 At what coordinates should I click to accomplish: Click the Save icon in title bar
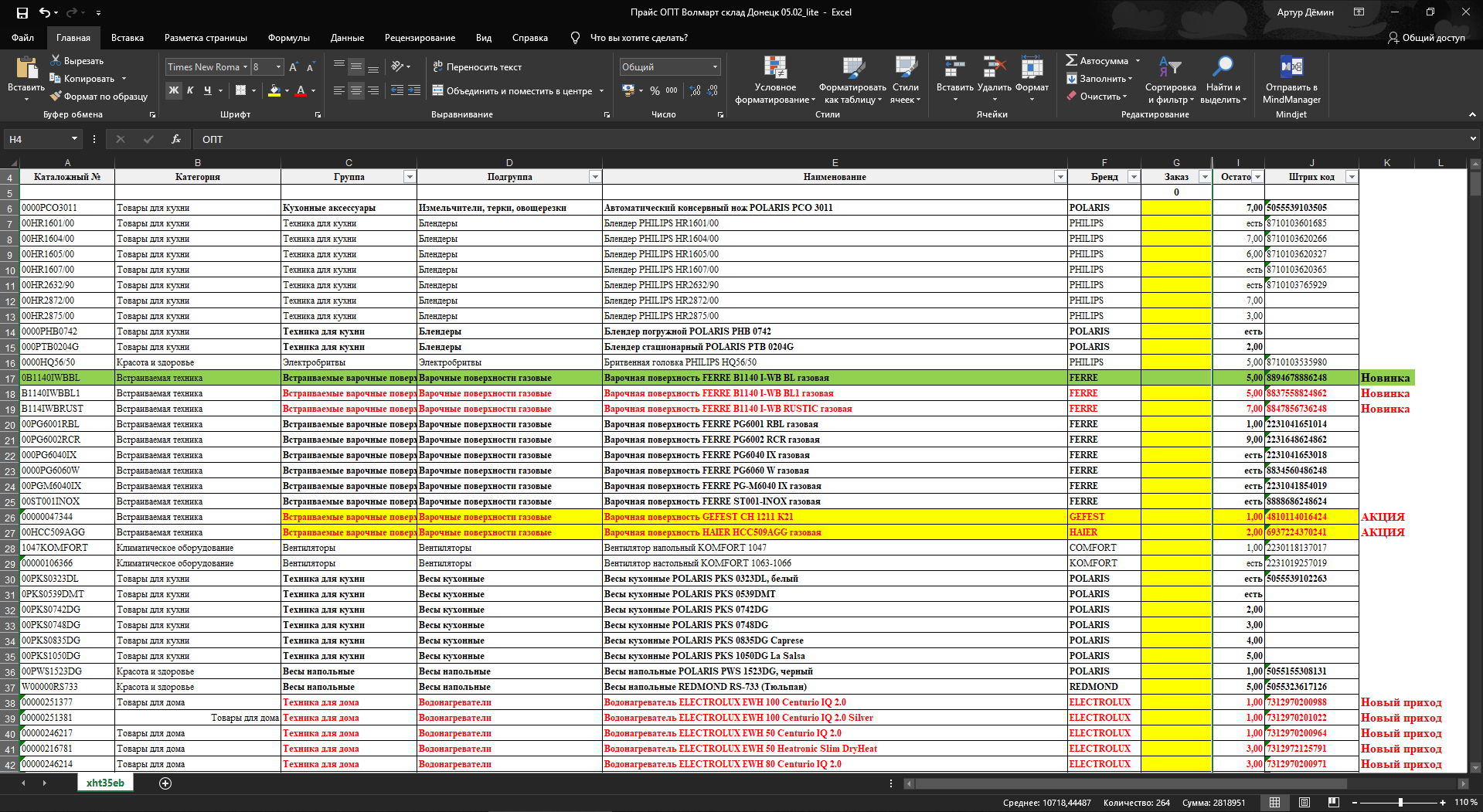(22, 12)
